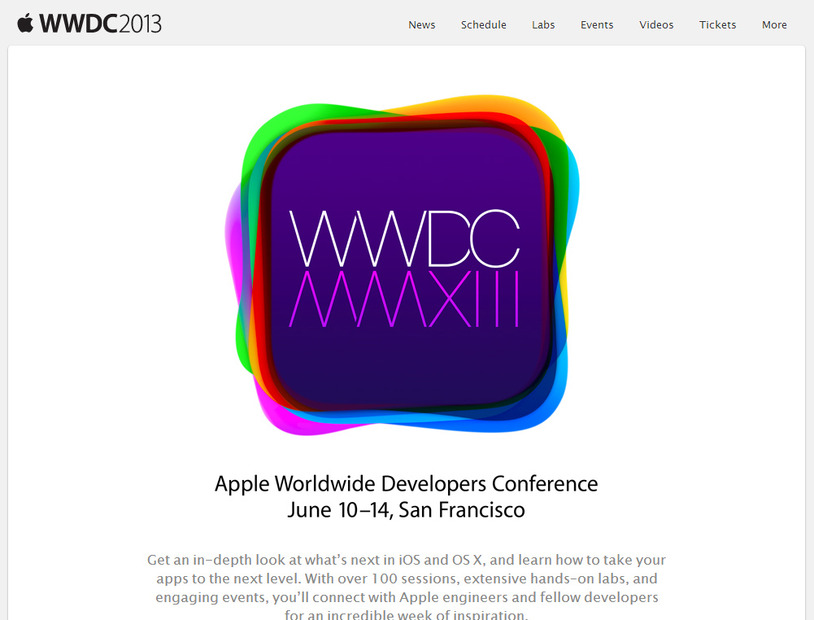The image size is (814, 620).
Task: Open the Schedule page
Action: tap(483, 25)
